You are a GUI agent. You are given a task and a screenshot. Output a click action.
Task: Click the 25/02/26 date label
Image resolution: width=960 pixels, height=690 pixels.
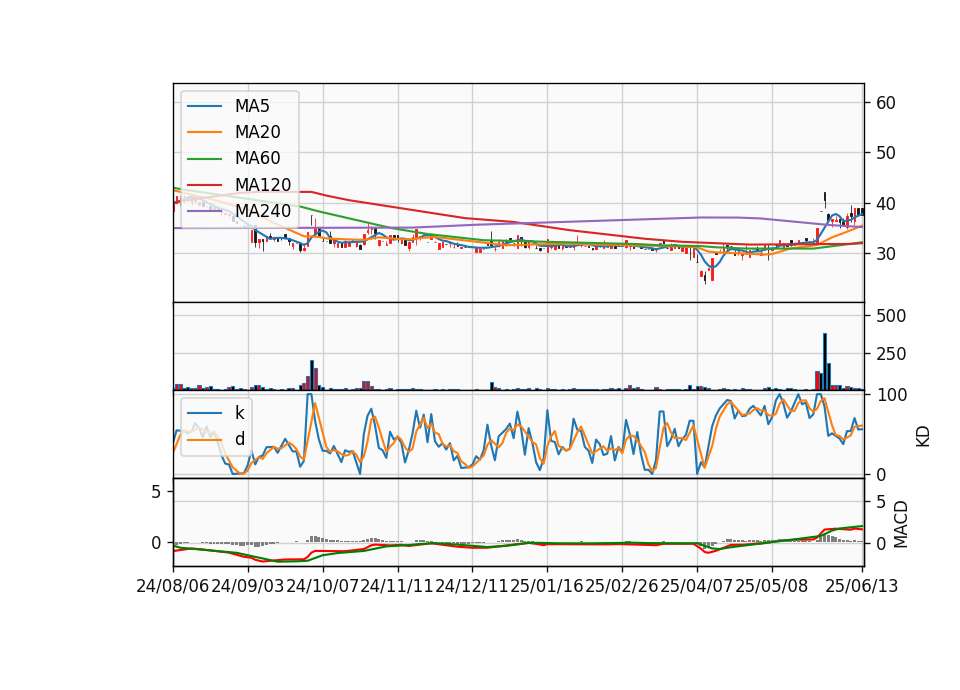coord(622,586)
